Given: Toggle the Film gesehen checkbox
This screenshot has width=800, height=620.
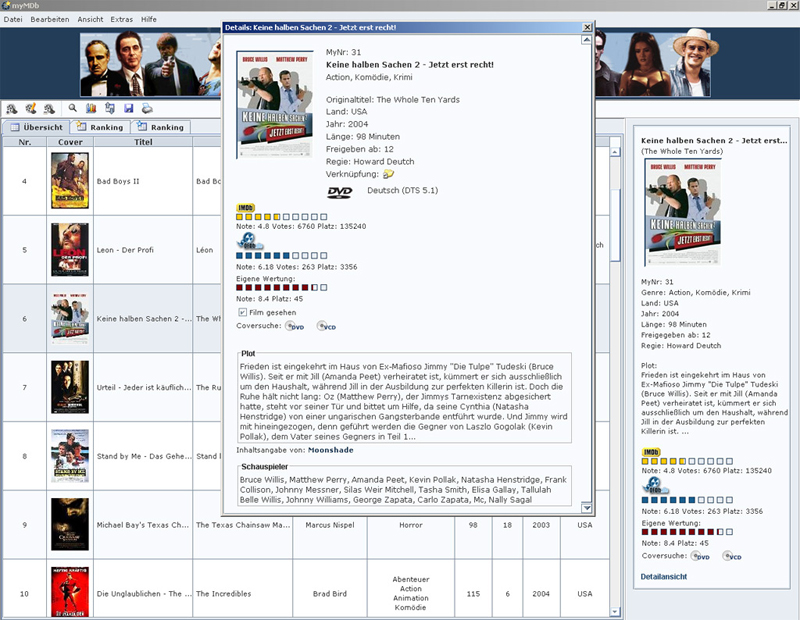Looking at the screenshot, I should coord(242,312).
